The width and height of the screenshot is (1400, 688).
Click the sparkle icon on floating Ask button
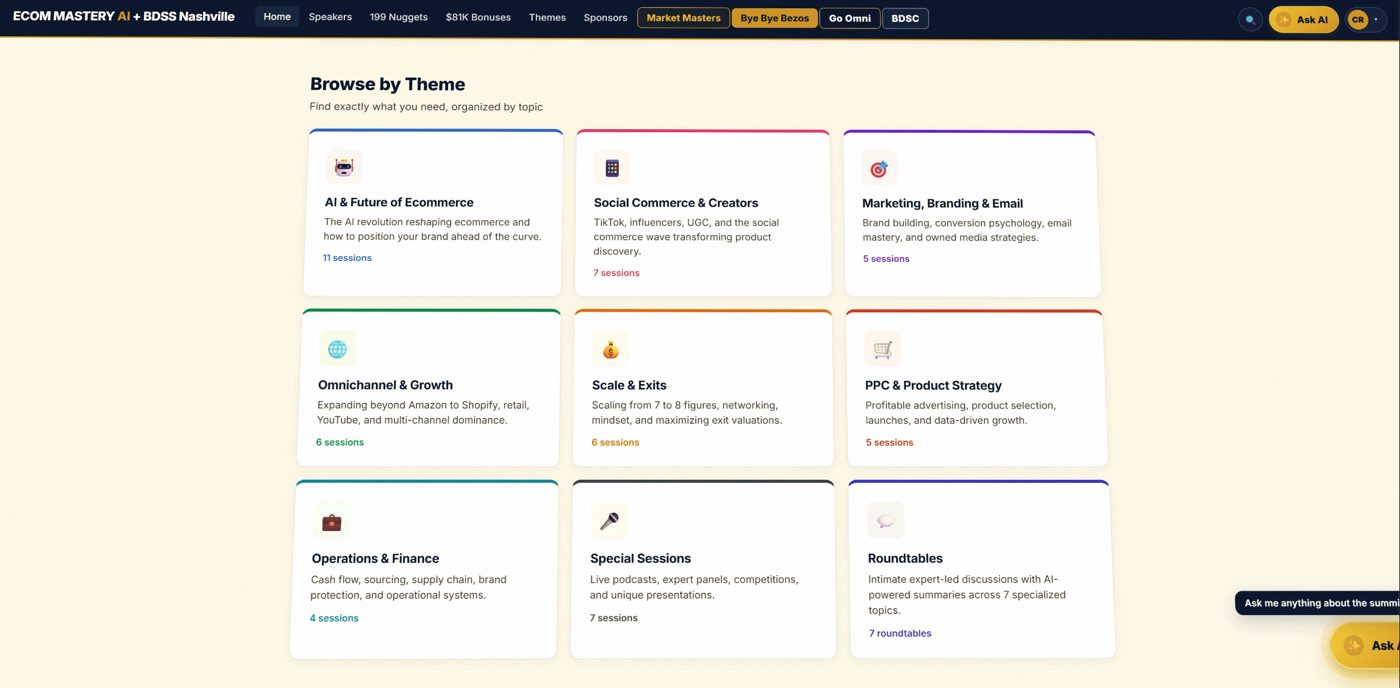tap(1353, 646)
